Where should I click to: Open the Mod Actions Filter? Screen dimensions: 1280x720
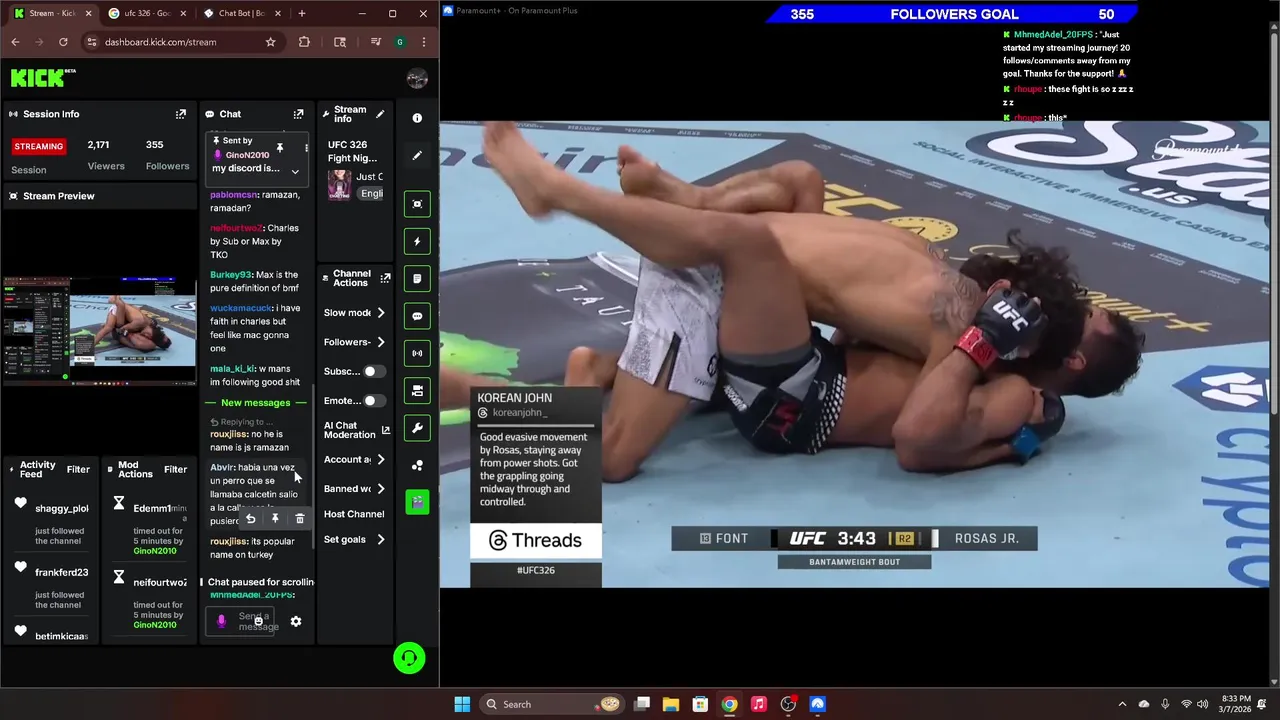click(x=175, y=469)
